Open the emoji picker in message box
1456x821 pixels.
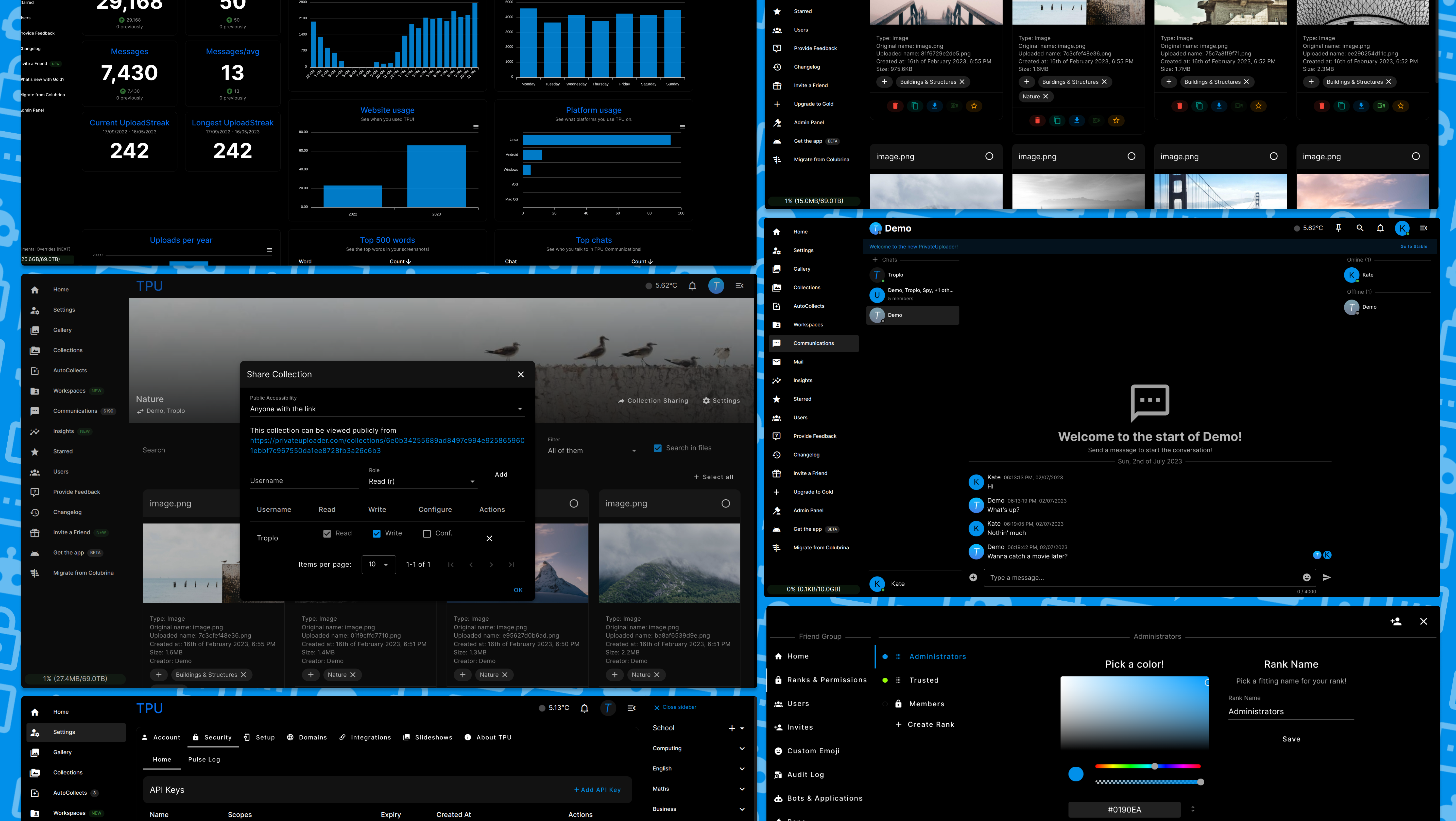coord(1307,577)
